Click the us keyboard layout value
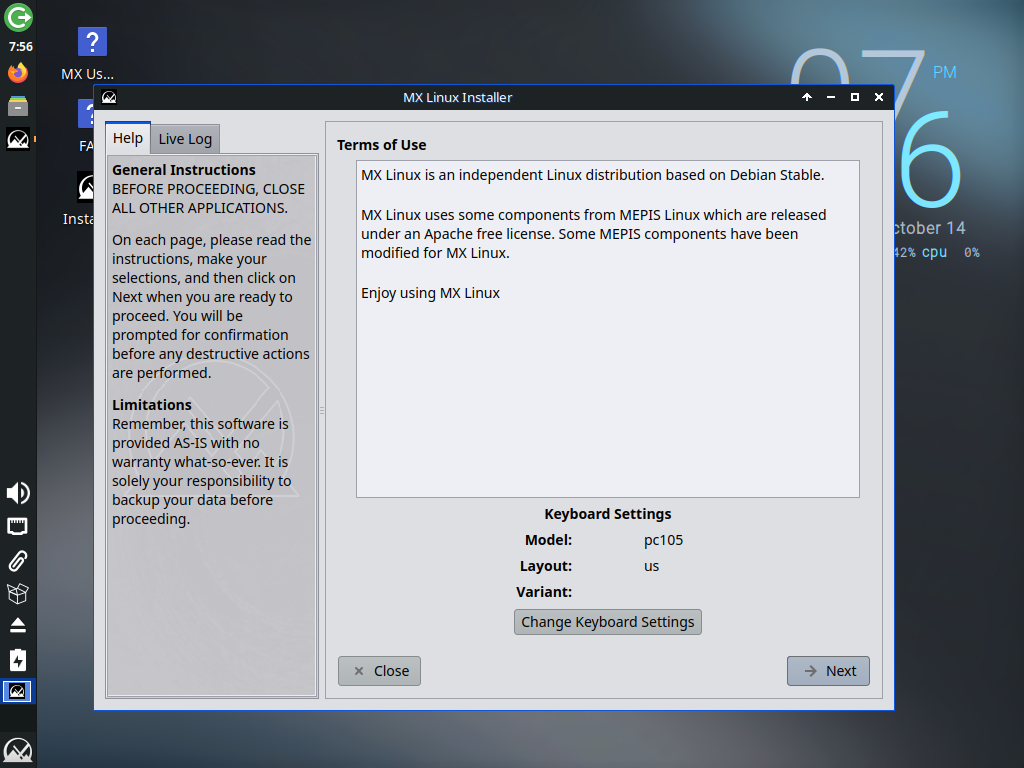 pos(652,566)
